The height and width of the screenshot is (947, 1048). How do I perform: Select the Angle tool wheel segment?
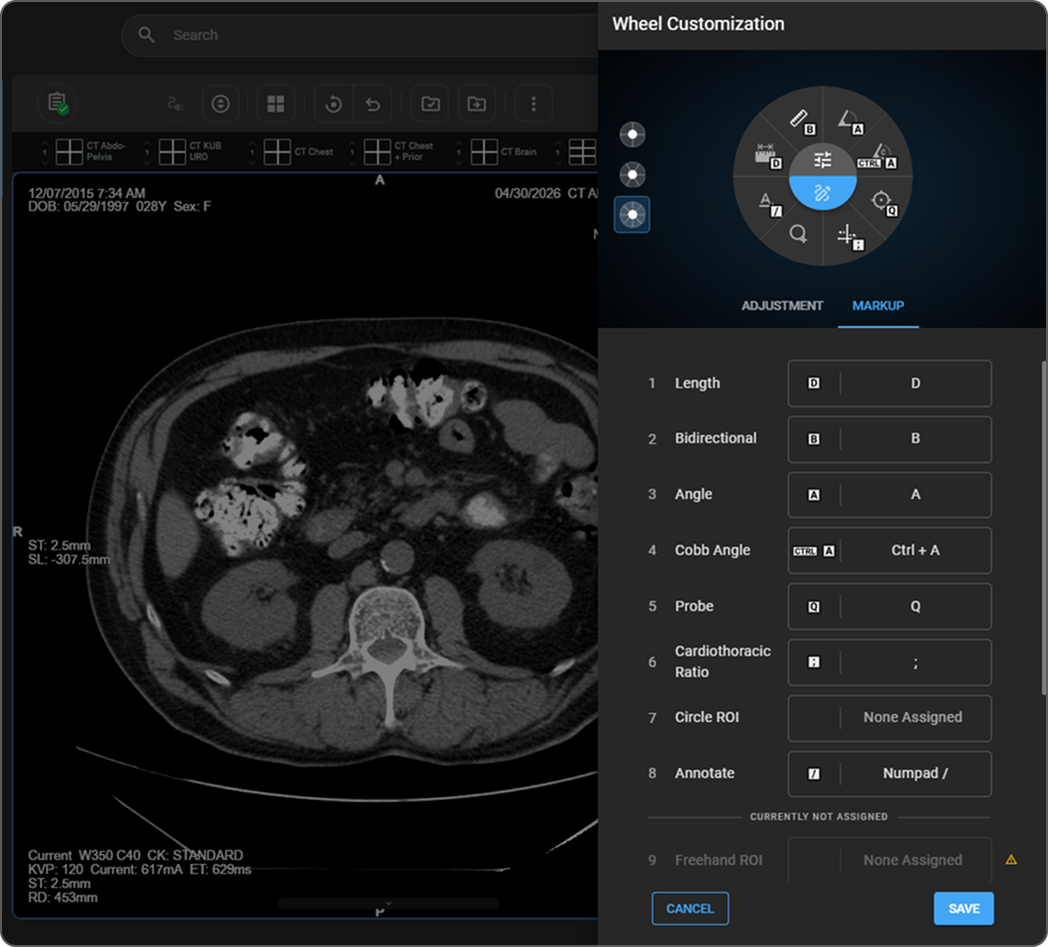pos(847,120)
